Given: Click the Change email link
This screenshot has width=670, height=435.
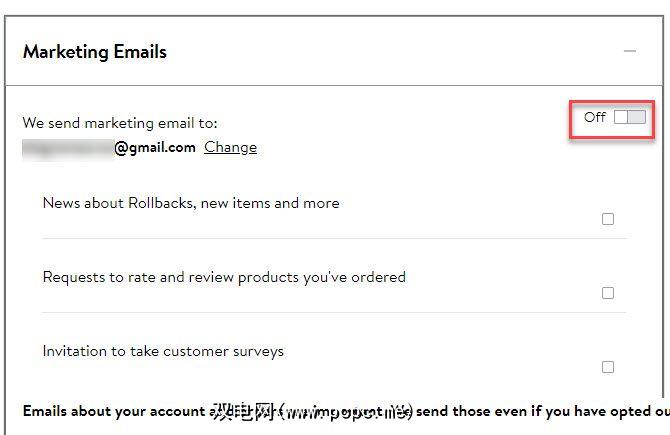Looking at the screenshot, I should (230, 147).
